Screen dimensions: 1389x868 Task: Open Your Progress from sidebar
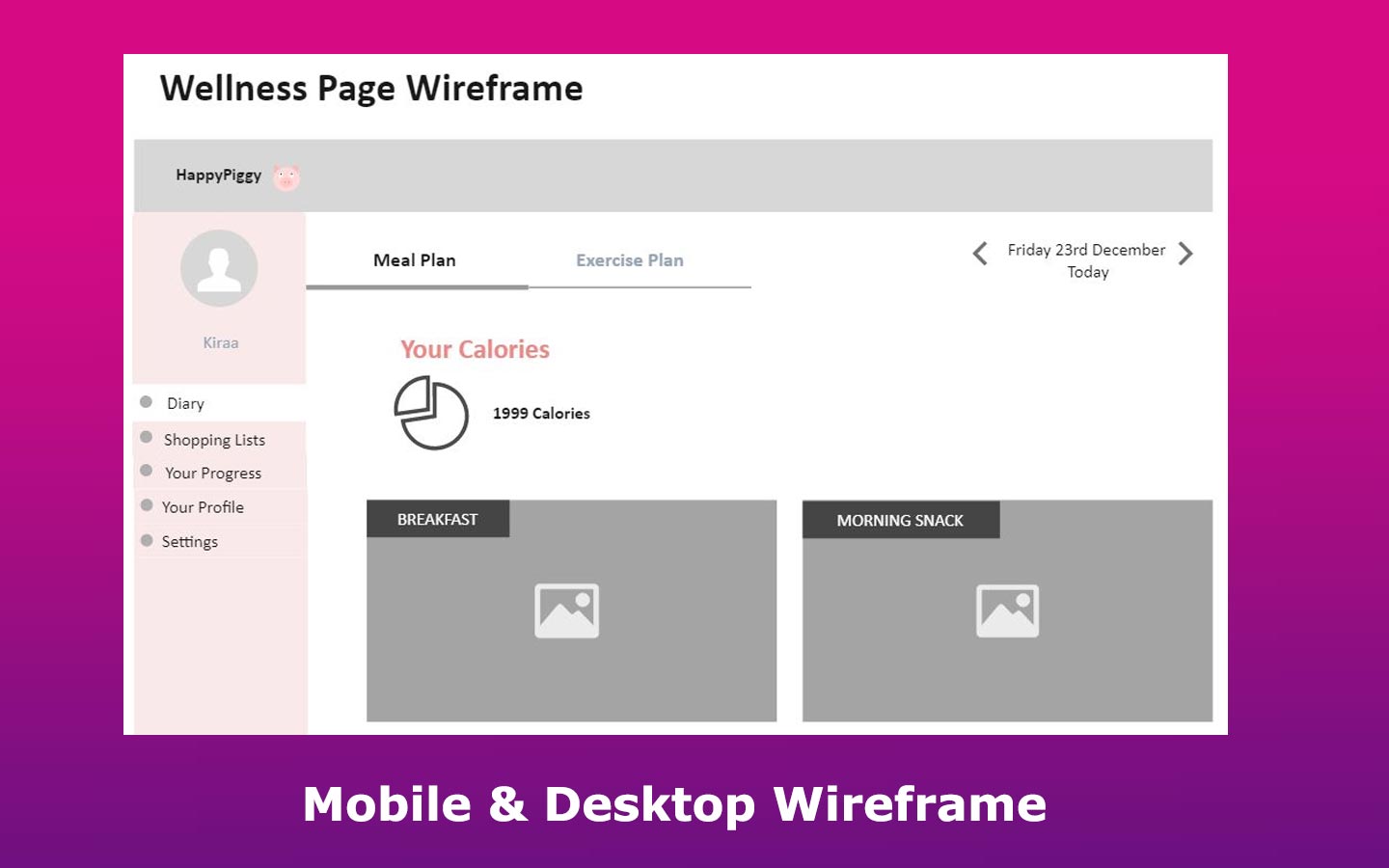click(x=213, y=474)
